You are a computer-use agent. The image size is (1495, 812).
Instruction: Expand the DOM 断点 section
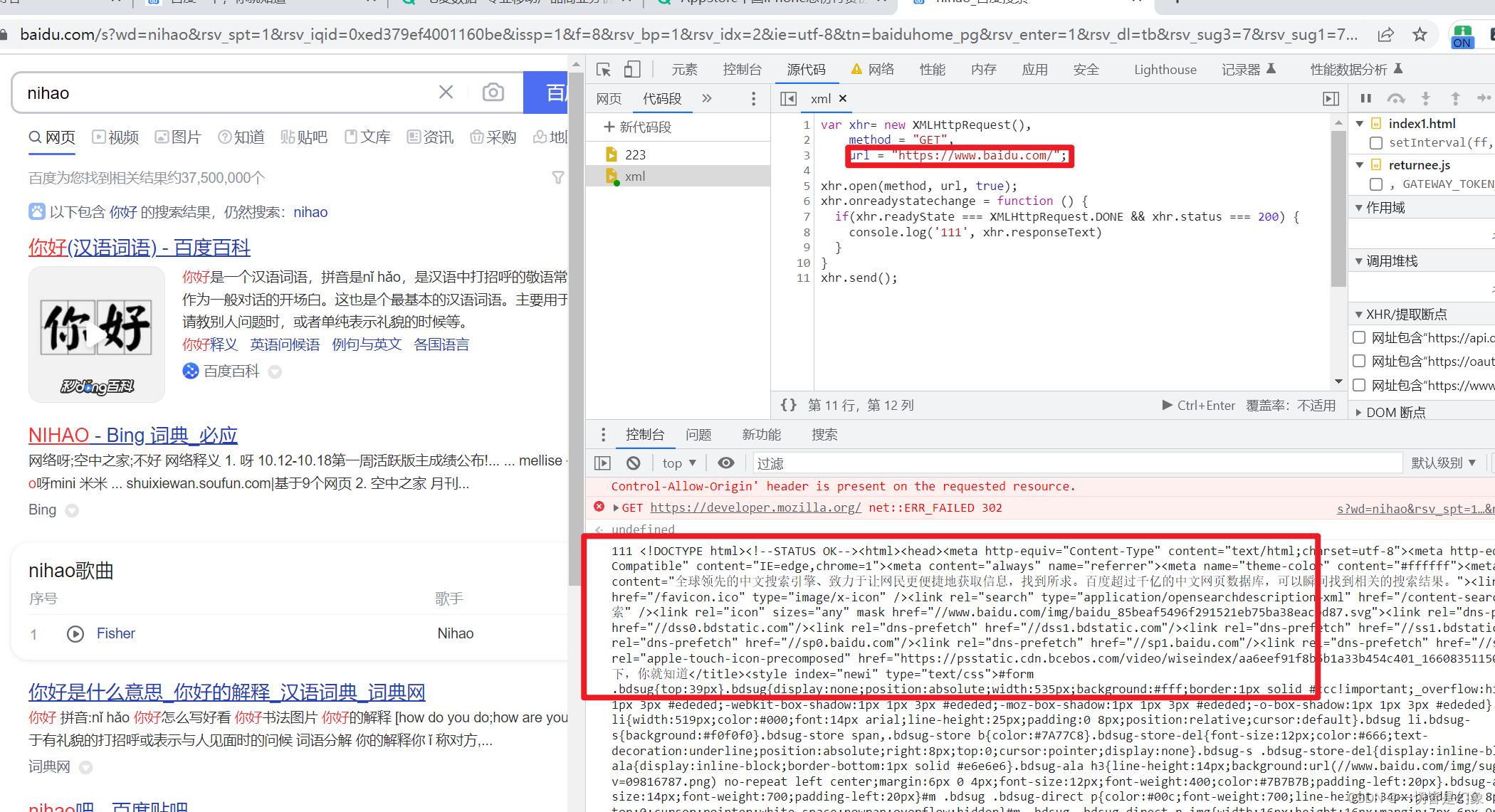point(1359,412)
